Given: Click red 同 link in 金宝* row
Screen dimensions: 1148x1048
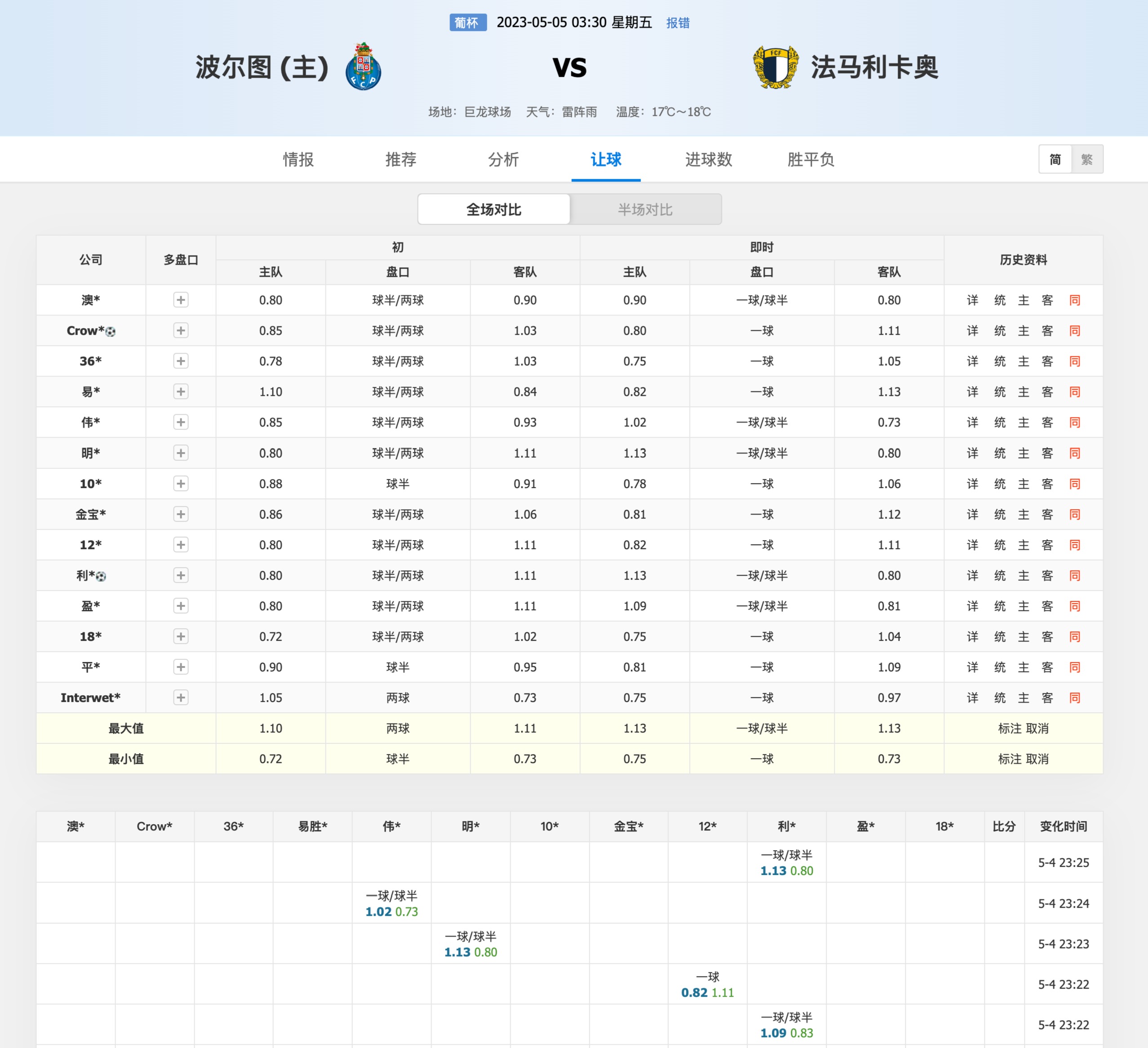Looking at the screenshot, I should tap(1075, 515).
